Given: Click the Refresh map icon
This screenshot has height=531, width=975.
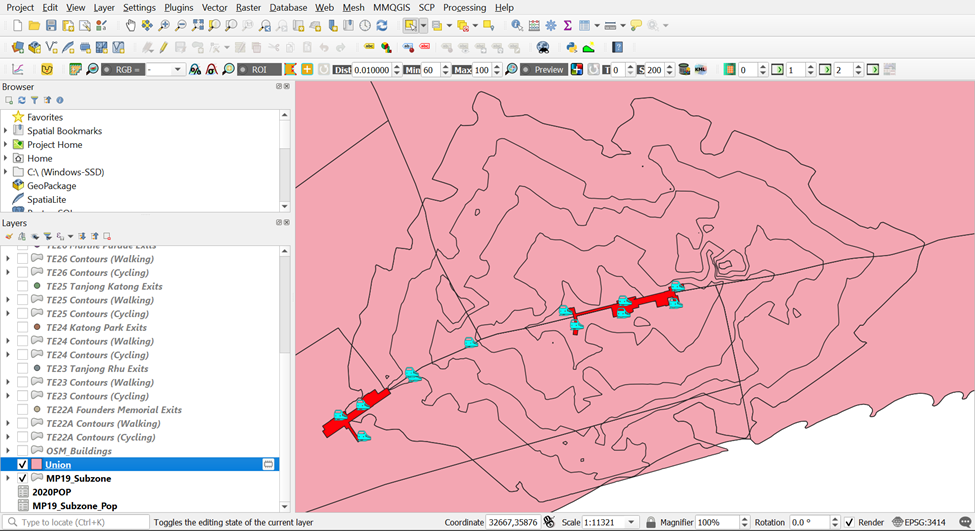Looking at the screenshot, I should pyautogui.click(x=382, y=25).
